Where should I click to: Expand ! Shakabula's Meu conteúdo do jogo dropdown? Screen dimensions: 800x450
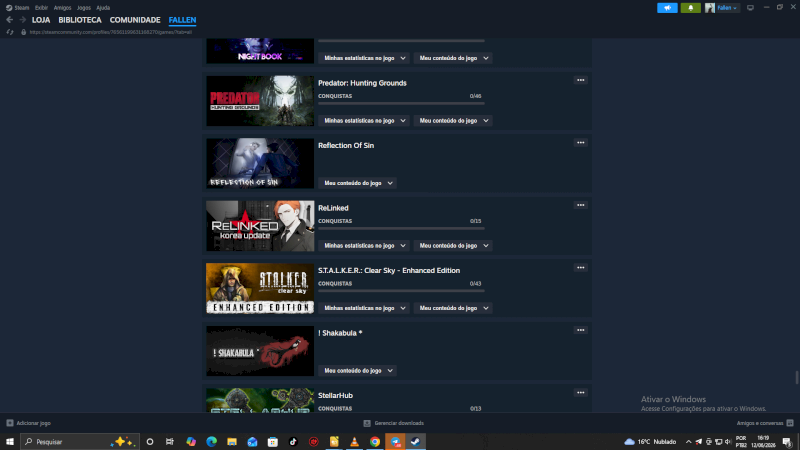[357, 370]
